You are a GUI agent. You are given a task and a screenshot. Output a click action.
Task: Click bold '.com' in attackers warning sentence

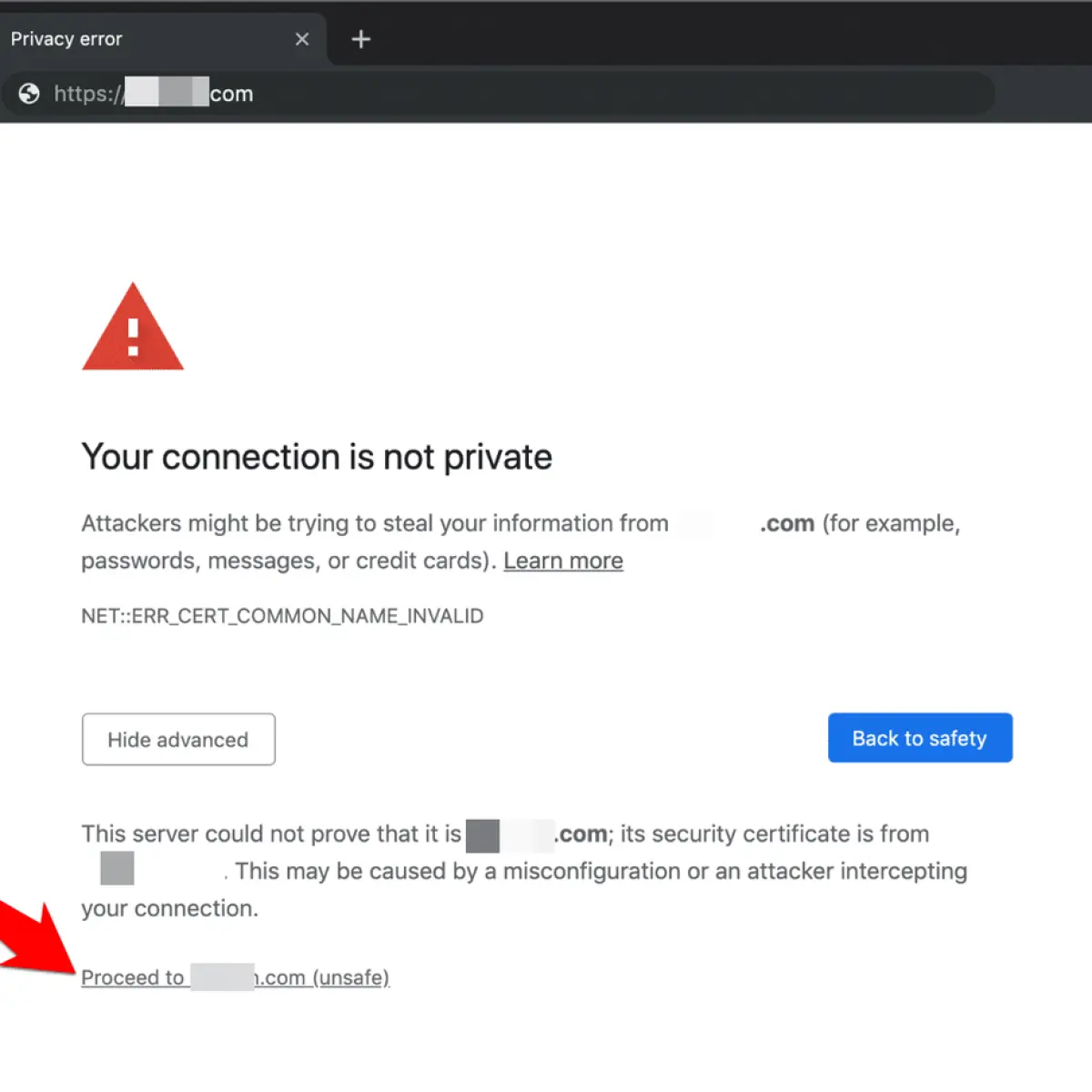coord(787,523)
